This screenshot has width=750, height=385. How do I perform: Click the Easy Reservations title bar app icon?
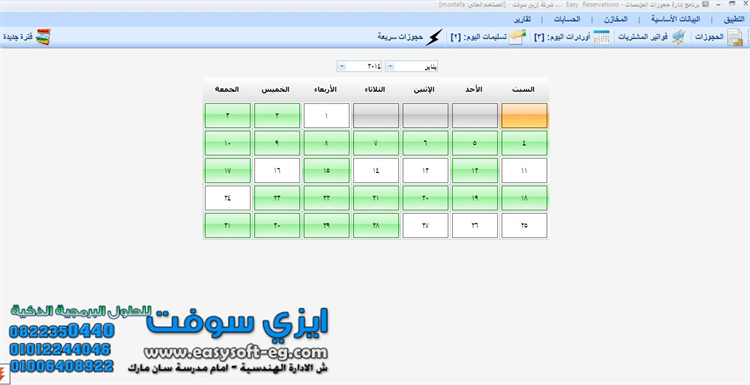tap(705, 4)
